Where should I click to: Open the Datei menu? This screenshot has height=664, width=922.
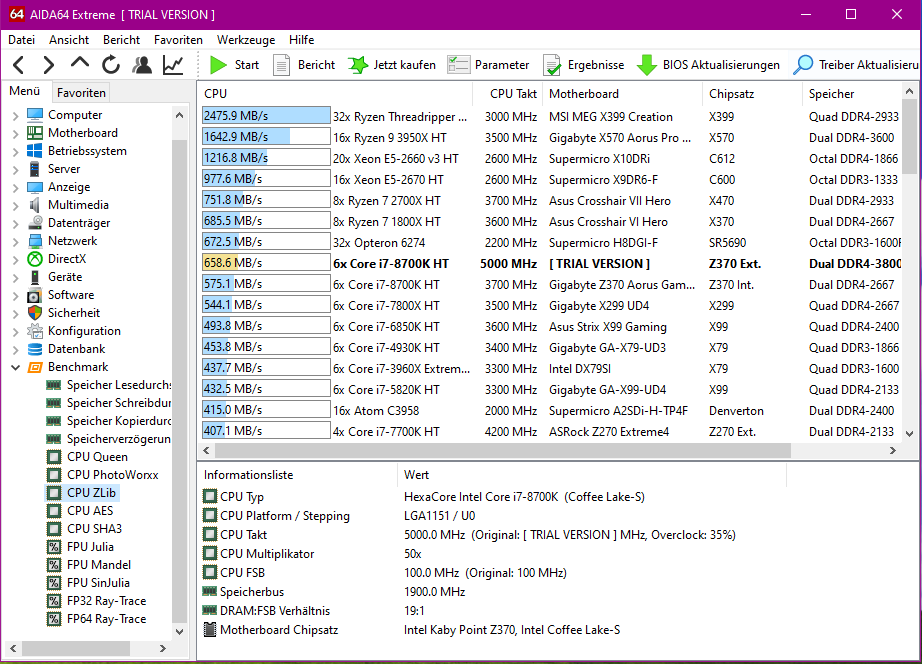click(x=22, y=39)
